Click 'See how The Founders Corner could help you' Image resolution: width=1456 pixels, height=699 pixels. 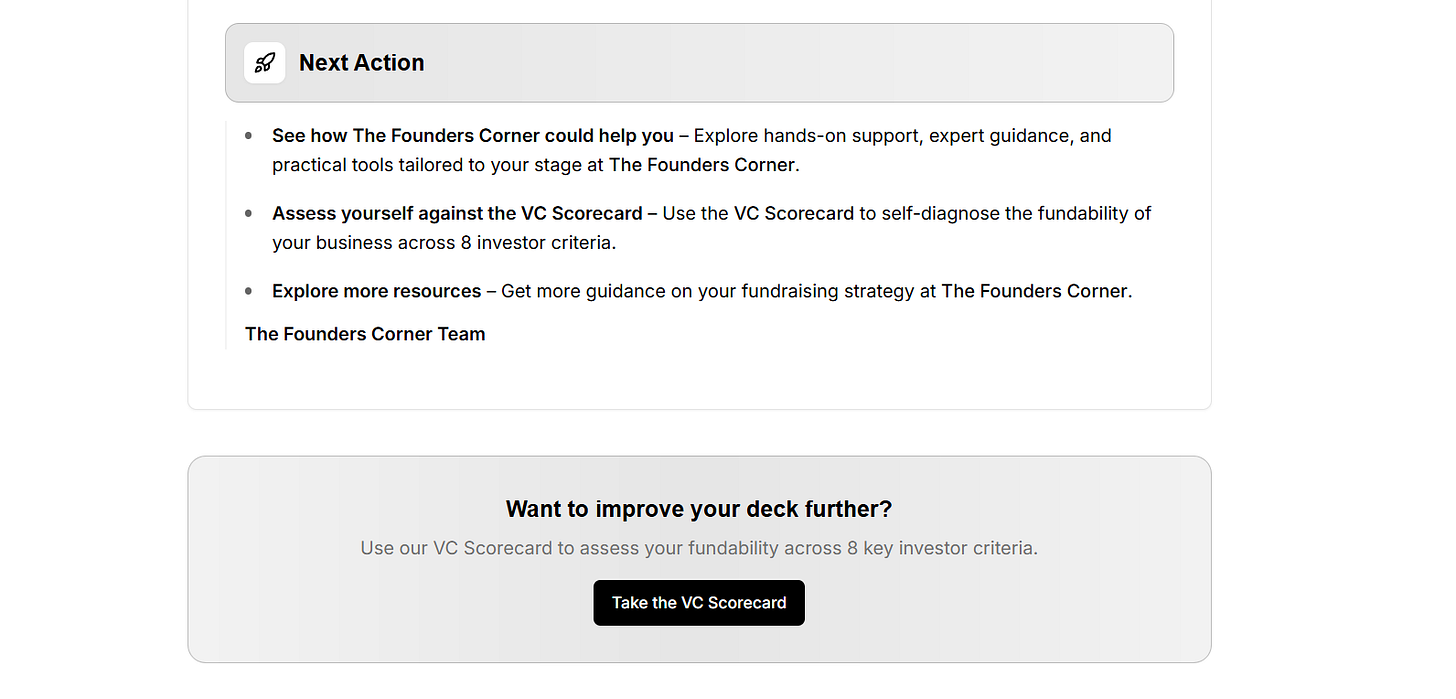(472, 135)
